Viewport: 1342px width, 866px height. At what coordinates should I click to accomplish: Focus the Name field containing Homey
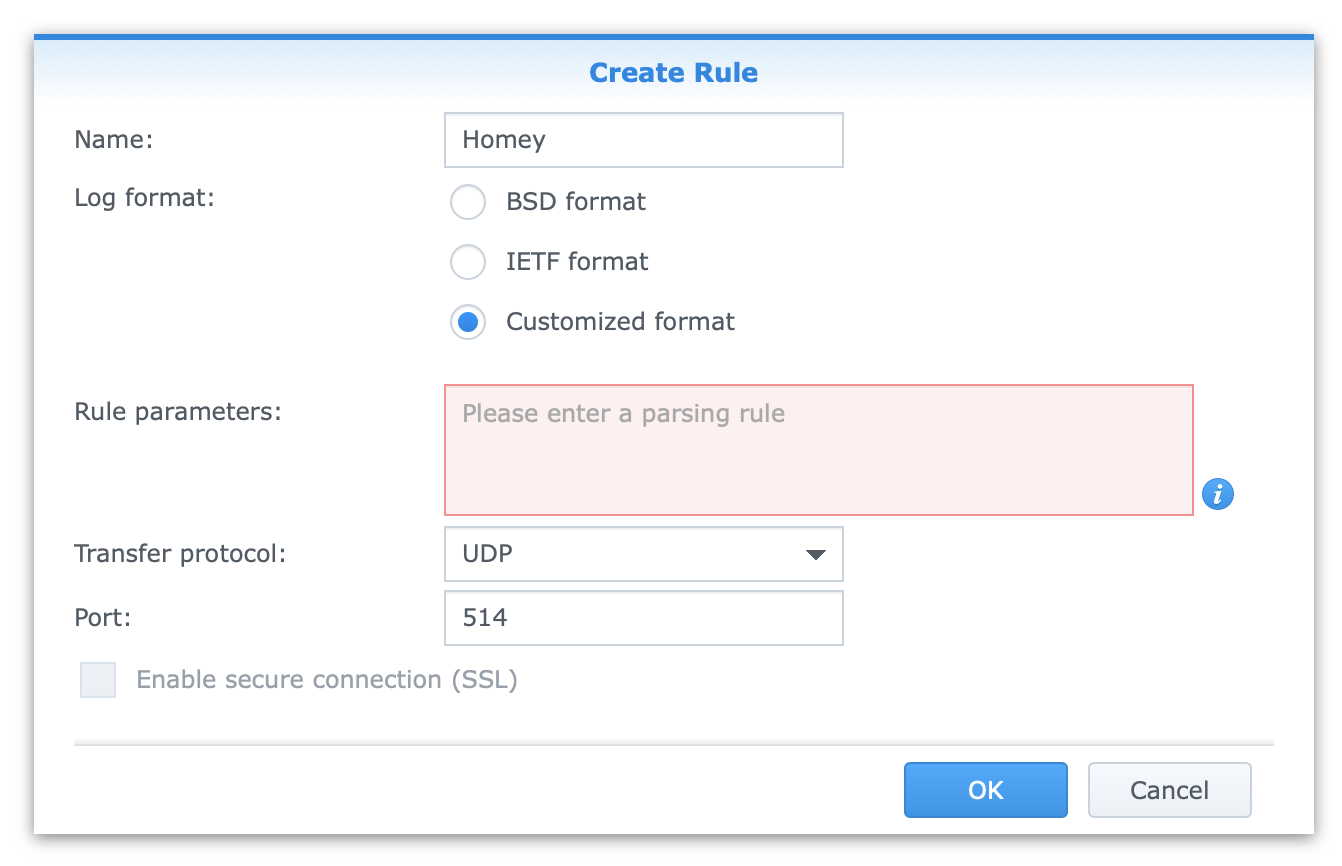point(643,140)
